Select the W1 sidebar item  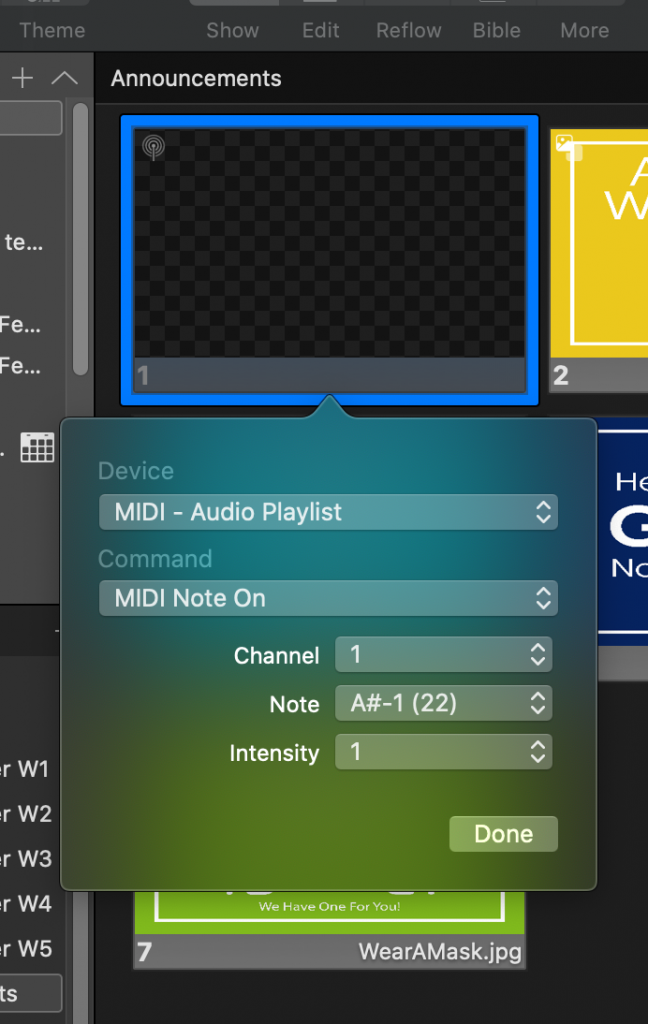[x=26, y=769]
